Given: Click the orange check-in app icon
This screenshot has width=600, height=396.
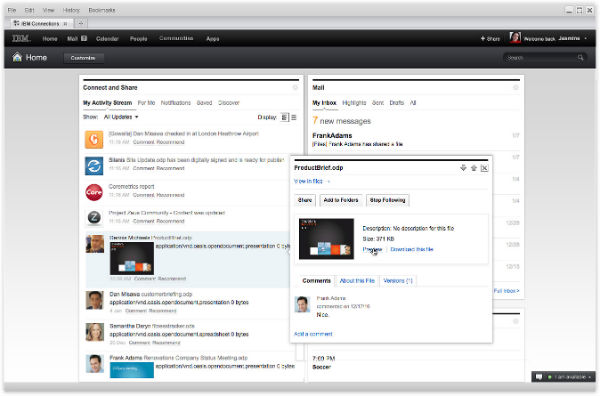Looking at the screenshot, I should 94,139.
